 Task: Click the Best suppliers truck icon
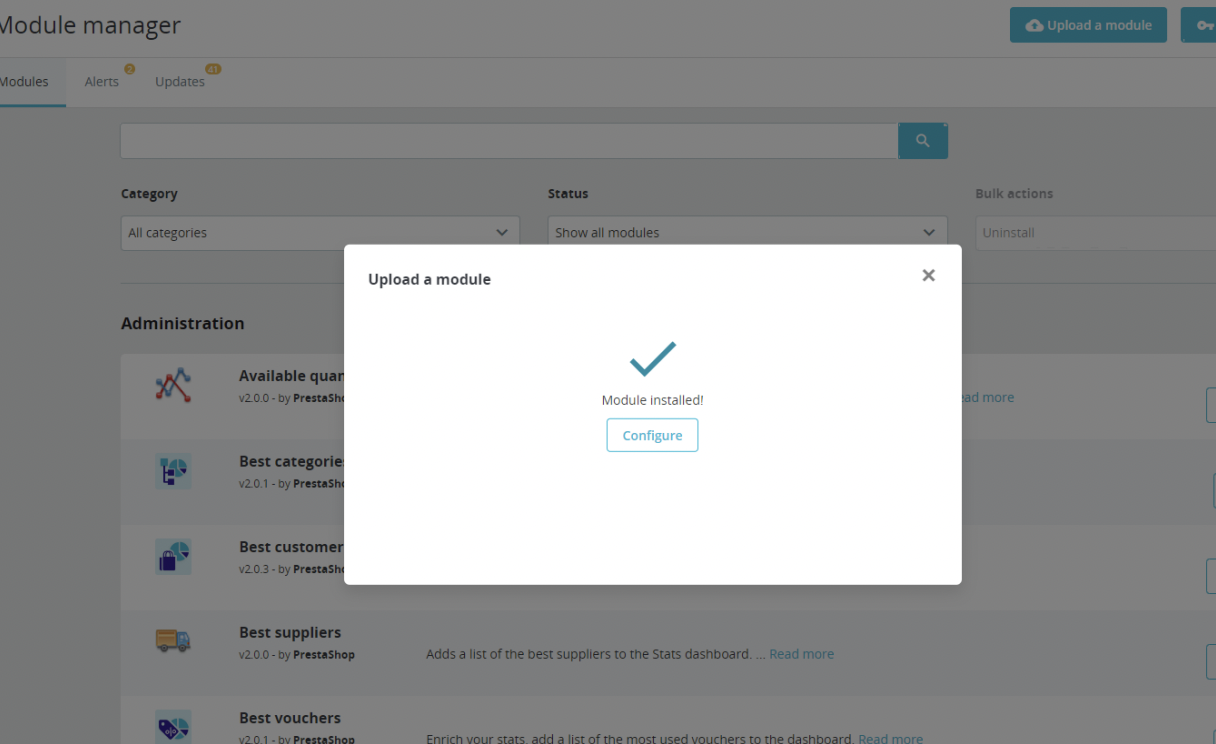tap(173, 641)
